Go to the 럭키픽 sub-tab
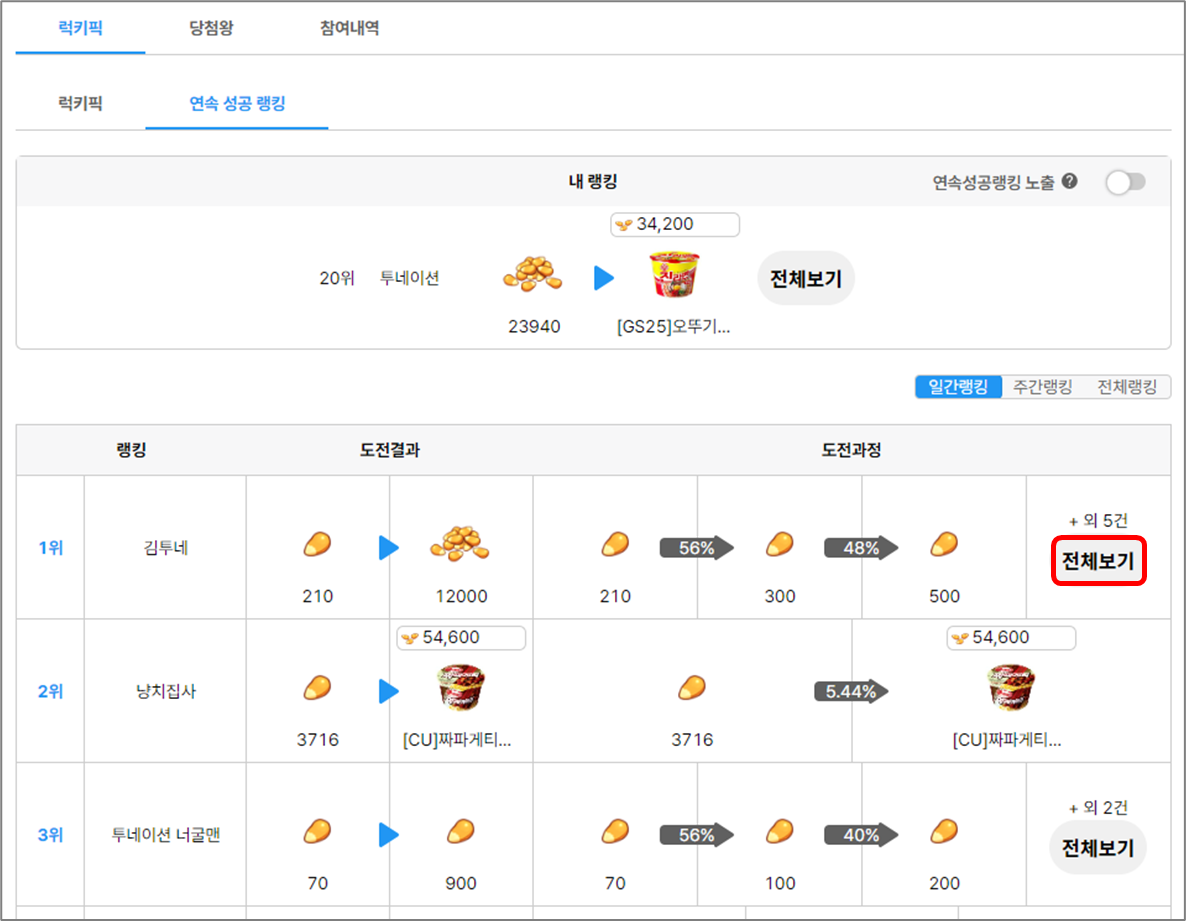Screen dimensions: 1186x921 point(80,103)
